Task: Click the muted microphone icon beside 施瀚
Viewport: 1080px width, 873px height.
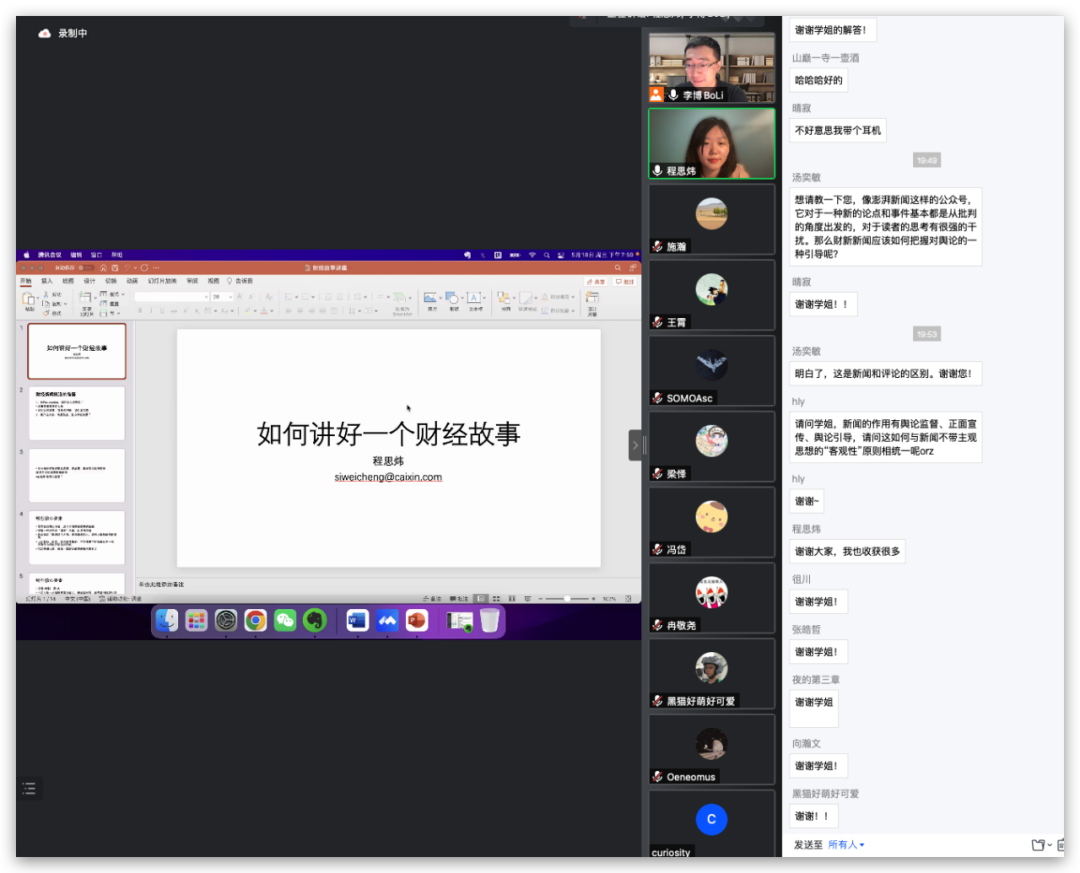Action: click(x=657, y=246)
